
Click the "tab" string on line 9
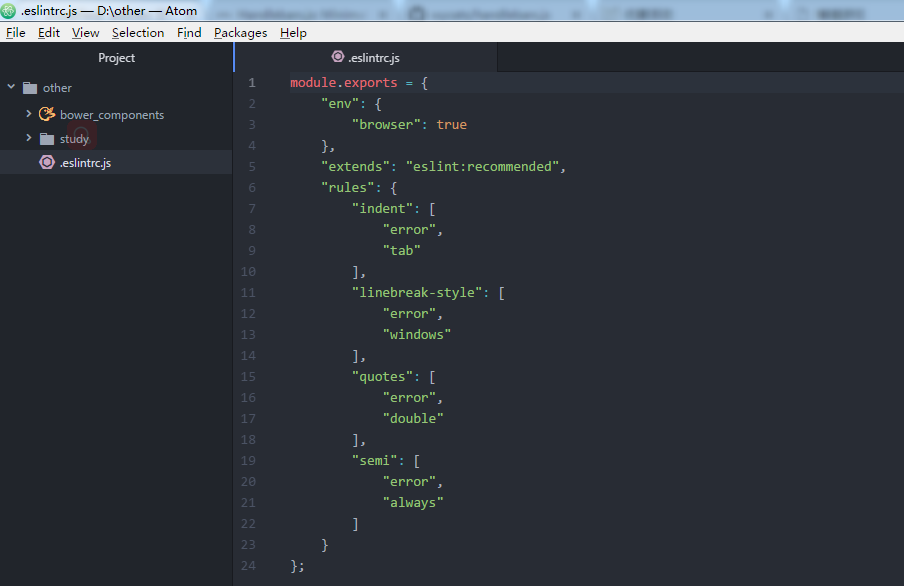pyautogui.click(x=402, y=251)
